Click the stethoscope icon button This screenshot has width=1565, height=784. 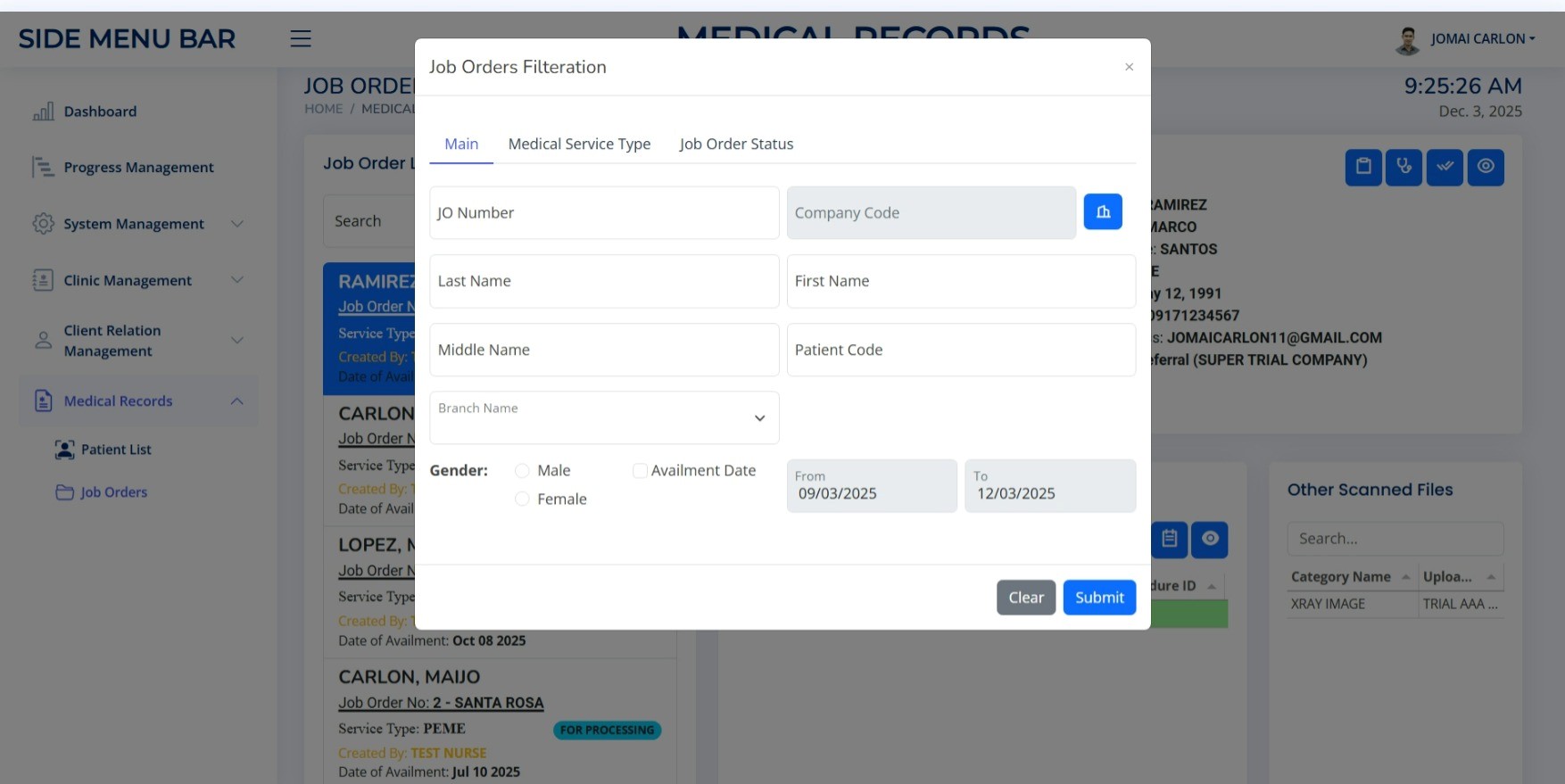coord(1404,167)
